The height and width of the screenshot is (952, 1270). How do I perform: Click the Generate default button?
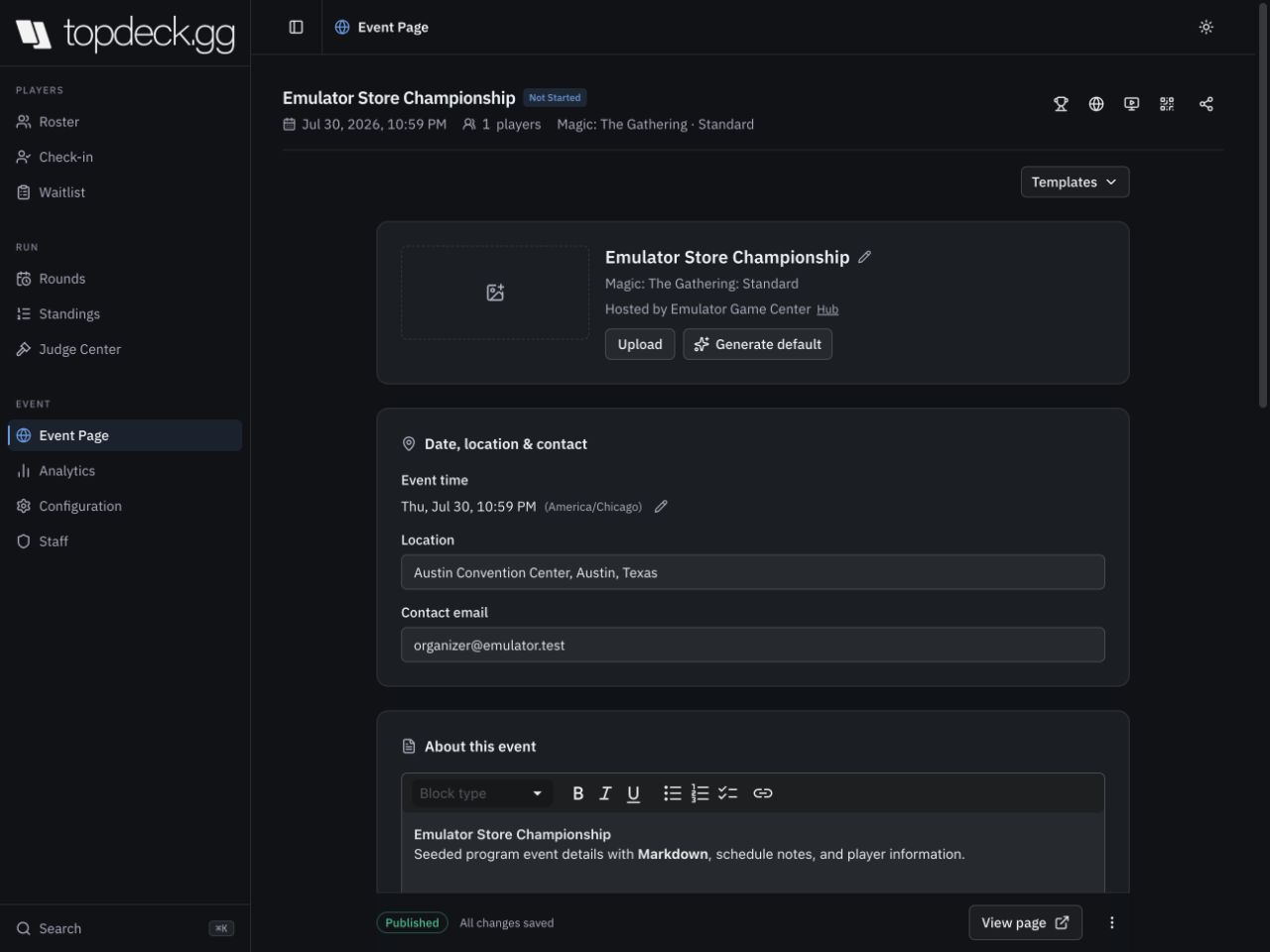point(758,344)
